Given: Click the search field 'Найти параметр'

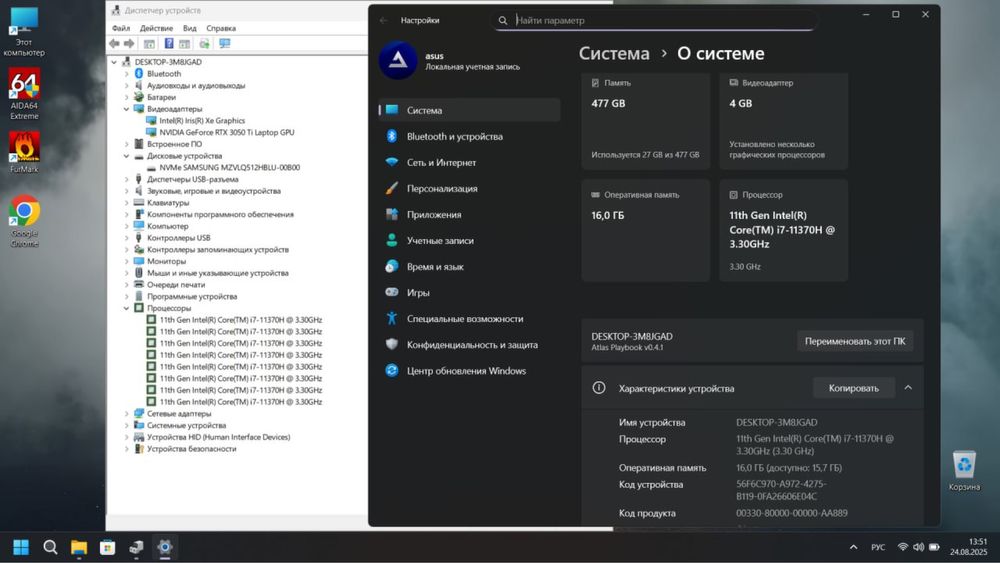Looking at the screenshot, I should click(654, 20).
